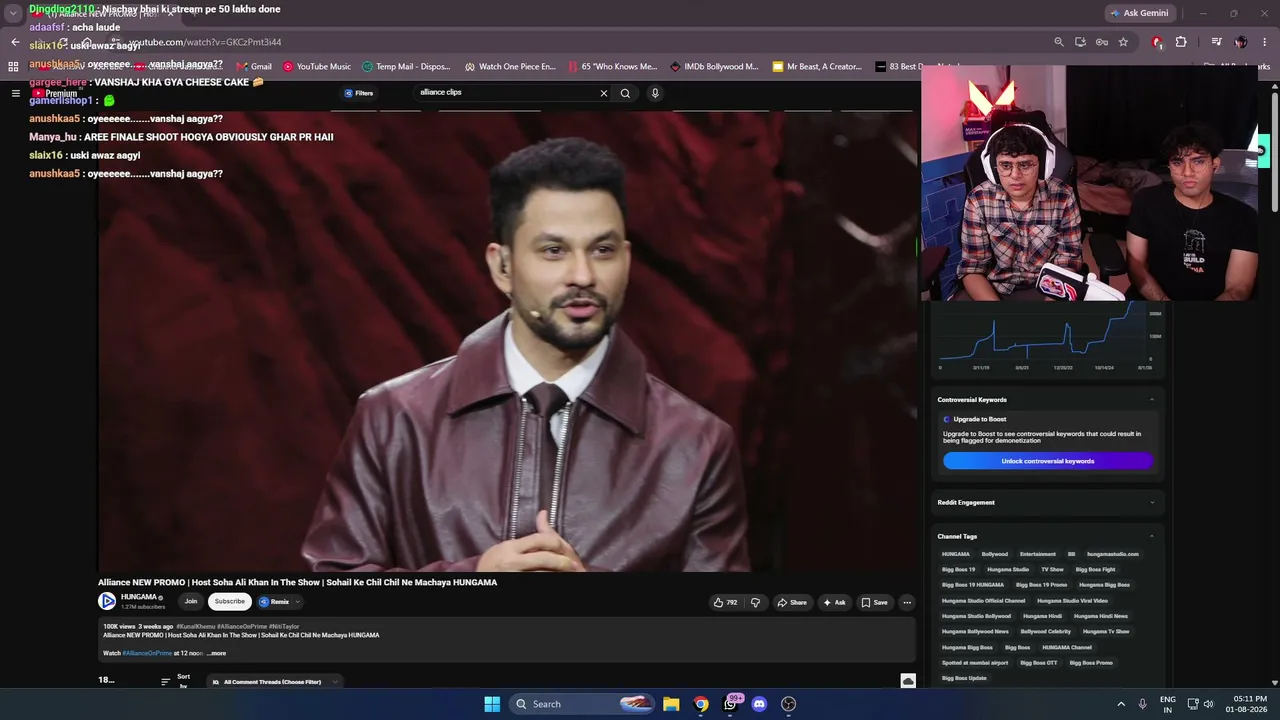Select the Hungama Hindi News tag
Image resolution: width=1280 pixels, height=720 pixels.
pyautogui.click(x=1100, y=616)
